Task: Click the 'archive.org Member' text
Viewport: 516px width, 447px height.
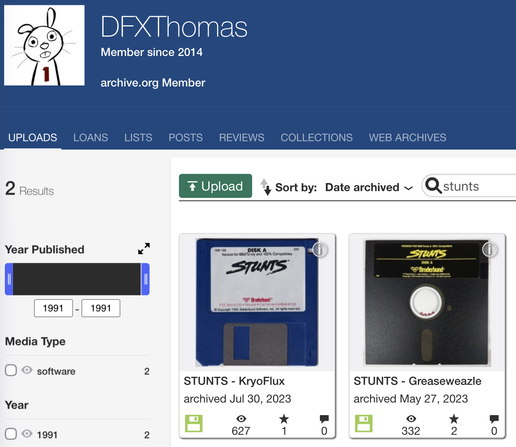Action: point(153,83)
